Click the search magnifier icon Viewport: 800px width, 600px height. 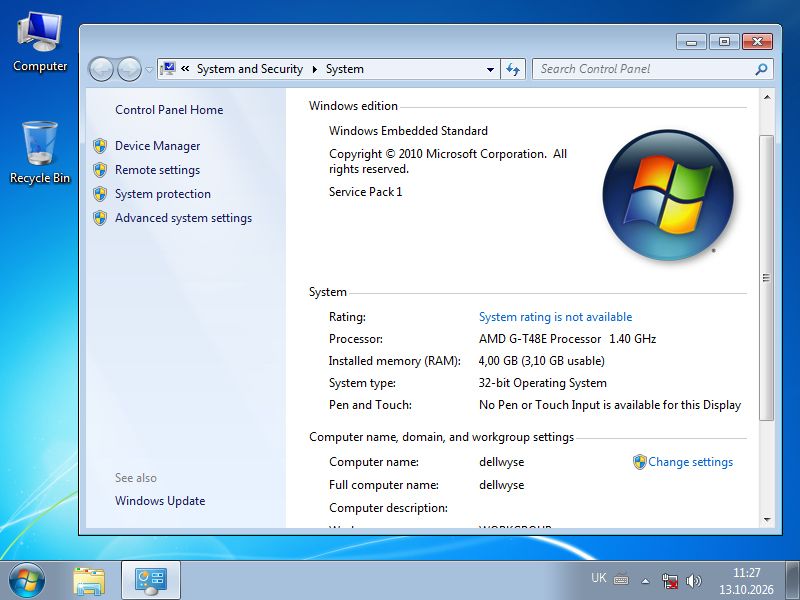click(x=761, y=69)
